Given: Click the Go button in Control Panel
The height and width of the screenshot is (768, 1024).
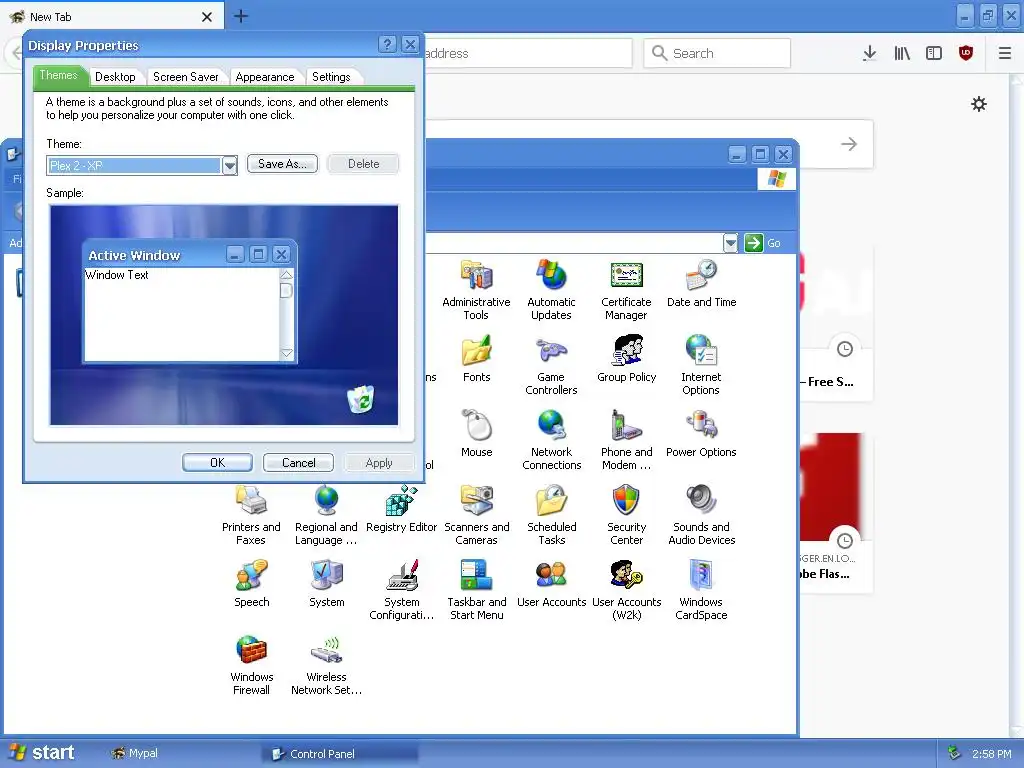Looking at the screenshot, I should coord(762,243).
